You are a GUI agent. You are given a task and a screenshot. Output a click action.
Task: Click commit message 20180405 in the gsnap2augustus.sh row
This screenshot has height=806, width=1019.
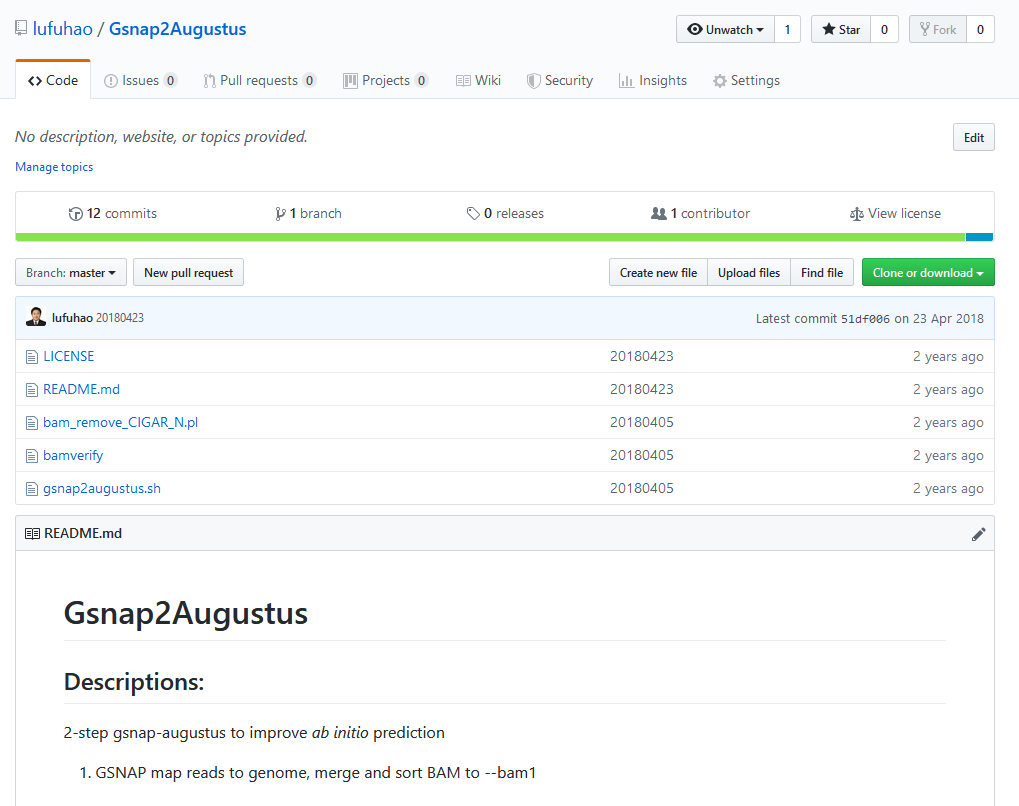[641, 488]
